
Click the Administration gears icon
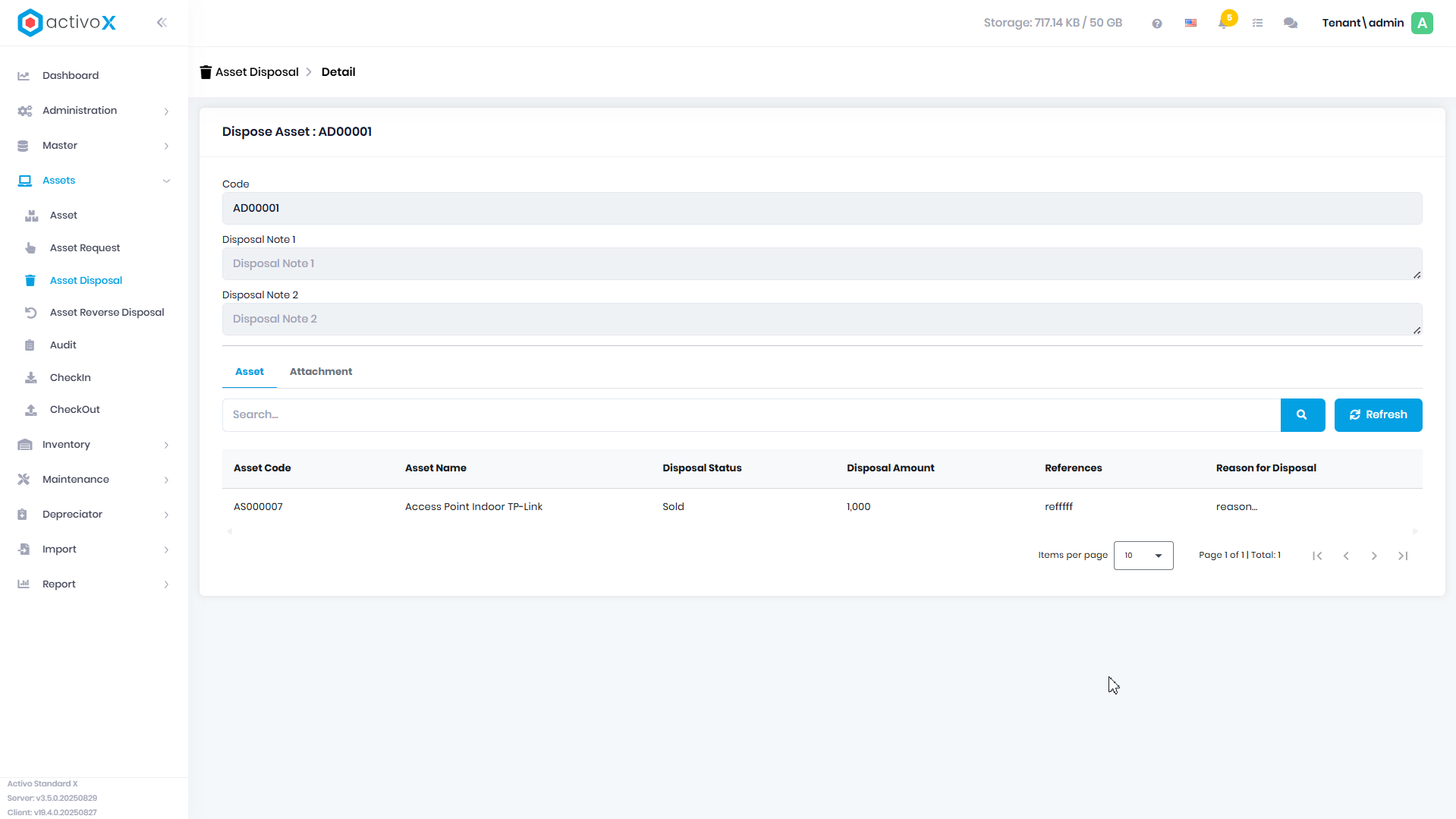[x=25, y=111]
